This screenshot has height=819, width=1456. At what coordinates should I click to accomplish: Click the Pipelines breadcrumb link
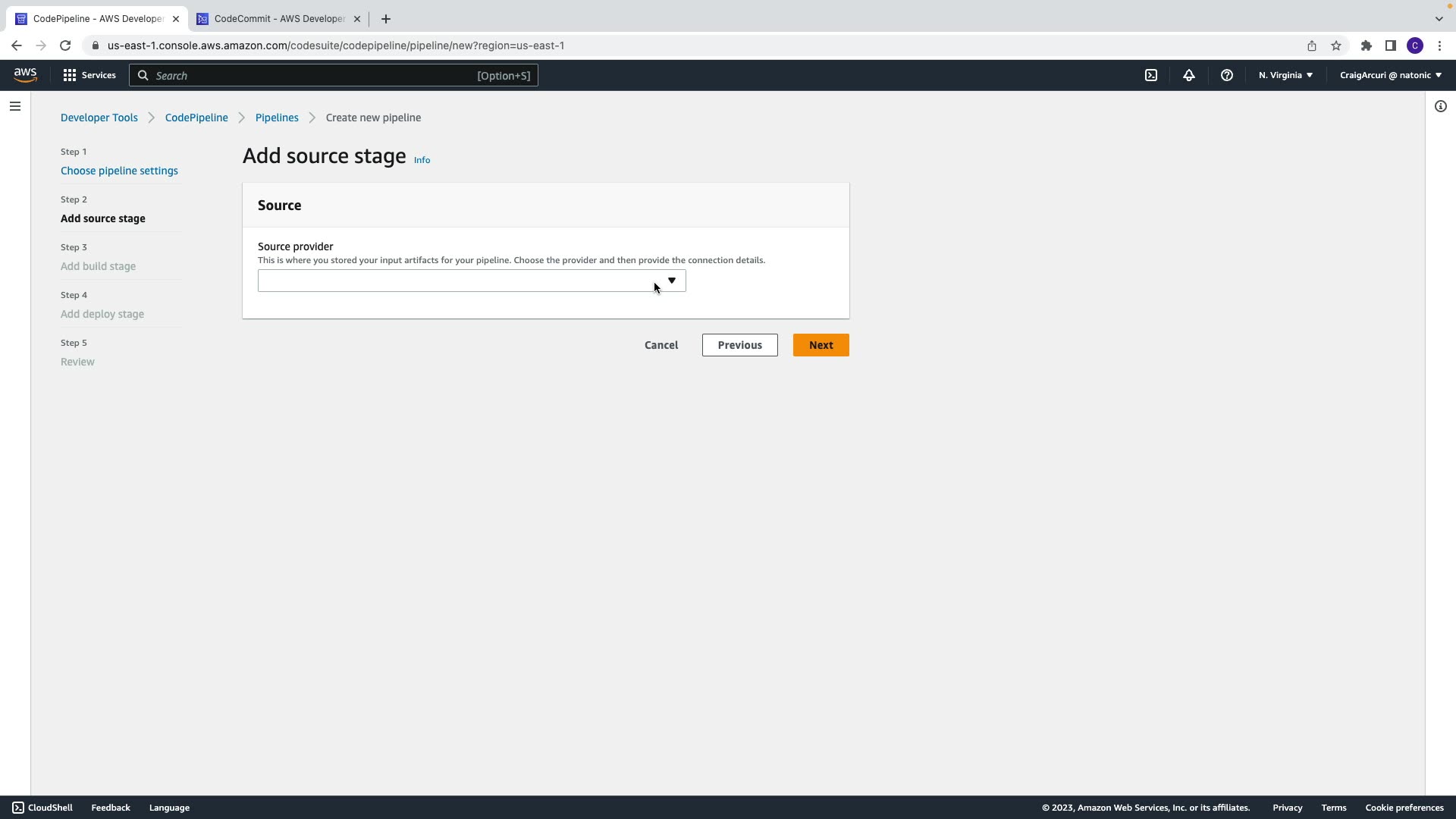coord(277,118)
